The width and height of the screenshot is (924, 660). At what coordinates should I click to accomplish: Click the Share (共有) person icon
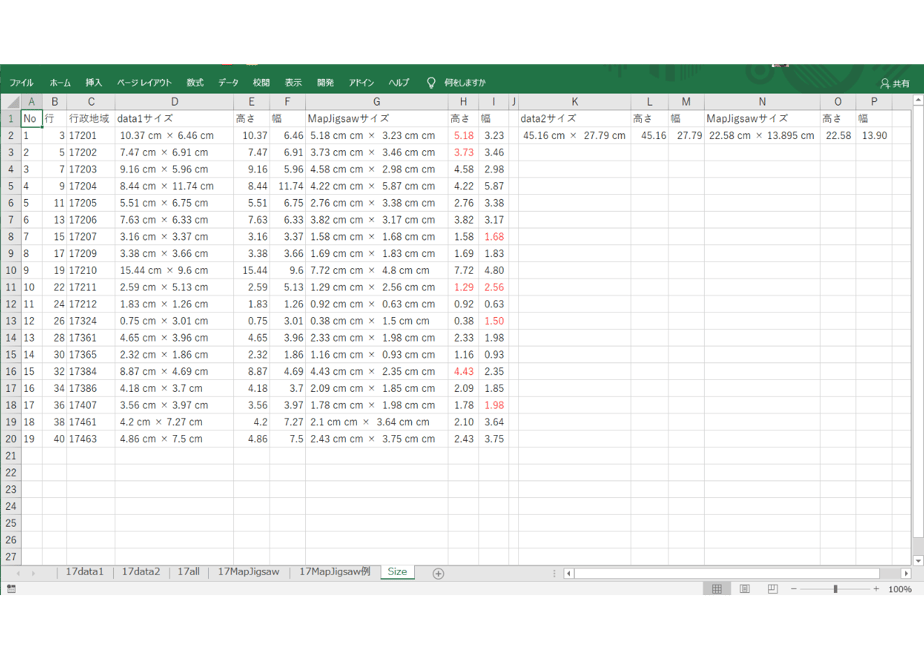point(885,83)
